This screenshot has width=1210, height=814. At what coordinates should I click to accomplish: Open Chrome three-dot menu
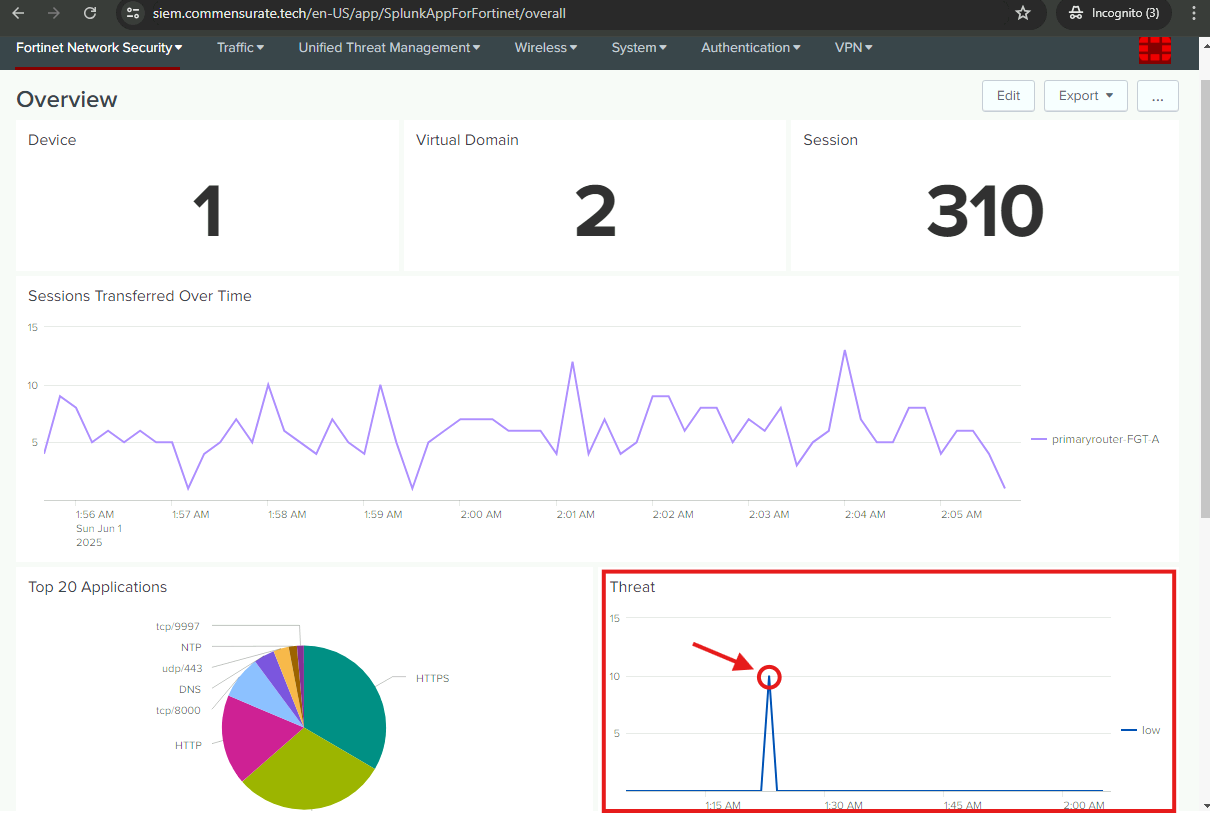pyautogui.click(x=1193, y=13)
